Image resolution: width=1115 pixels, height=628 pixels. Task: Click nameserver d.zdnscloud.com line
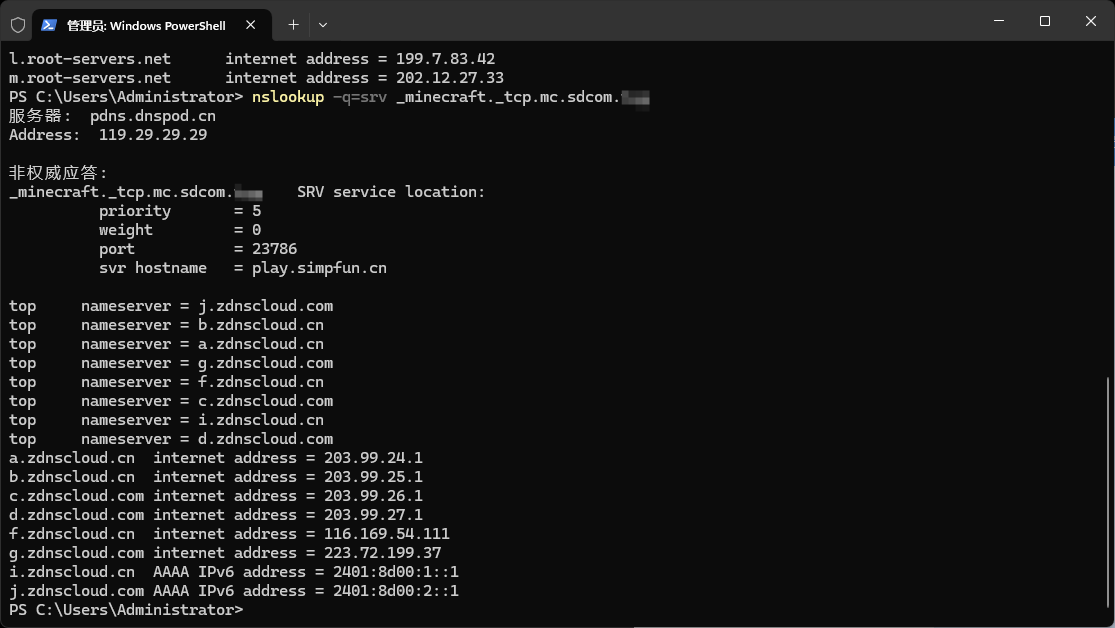coord(171,440)
